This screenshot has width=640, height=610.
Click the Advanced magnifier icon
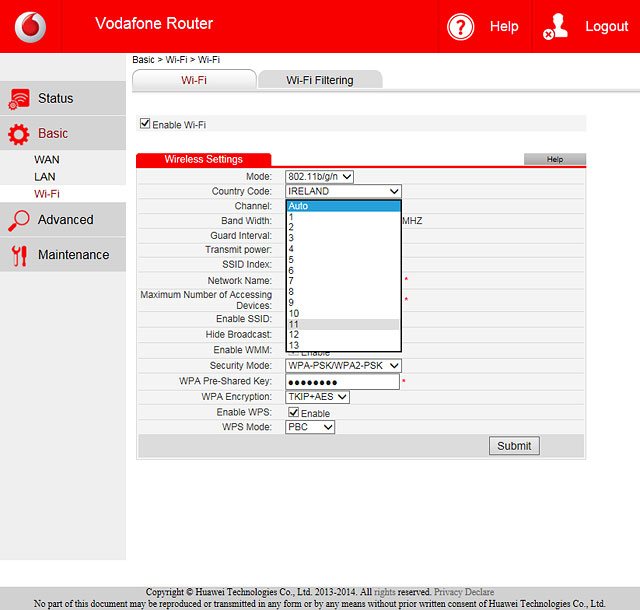pos(19,220)
